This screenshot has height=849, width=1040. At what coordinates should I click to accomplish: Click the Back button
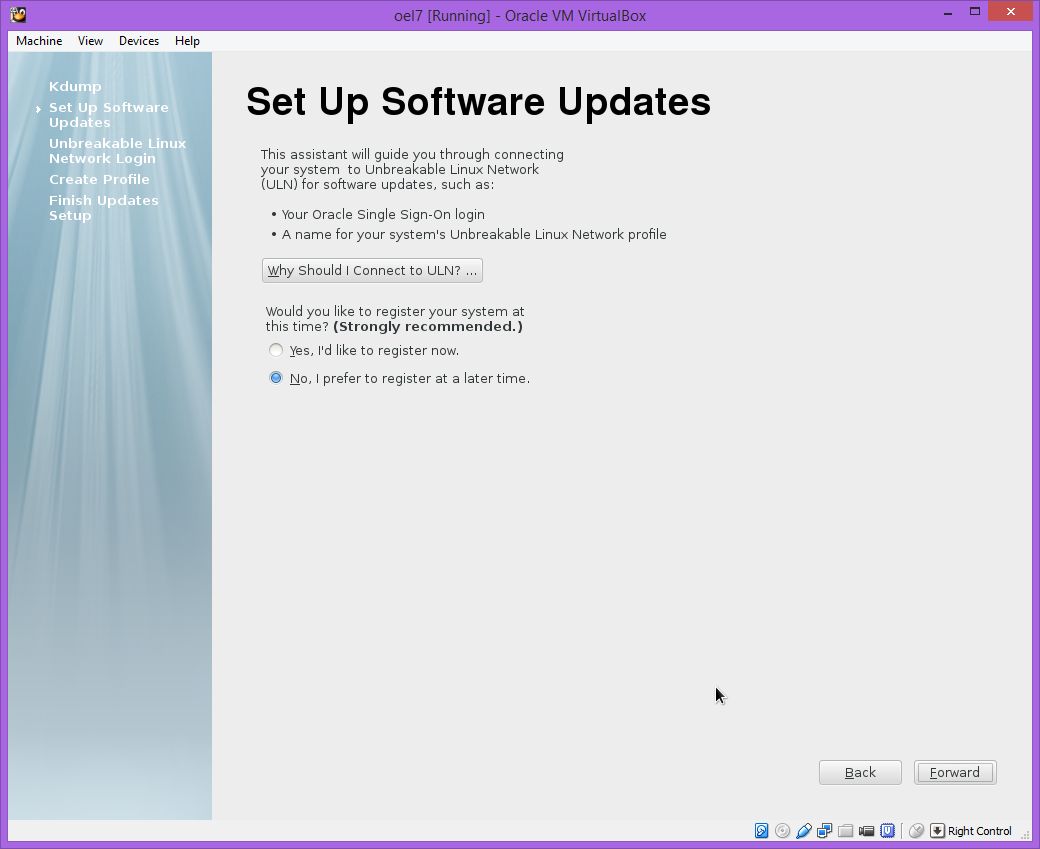click(860, 772)
